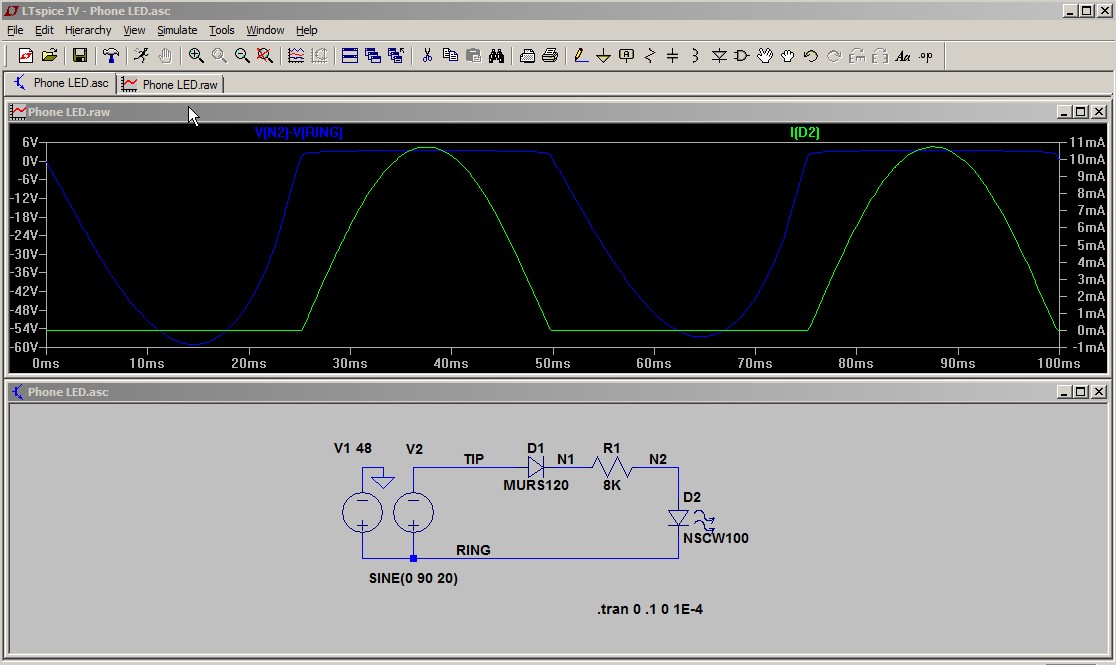Click the V[N2]-V[RING] trace label

(x=299, y=132)
